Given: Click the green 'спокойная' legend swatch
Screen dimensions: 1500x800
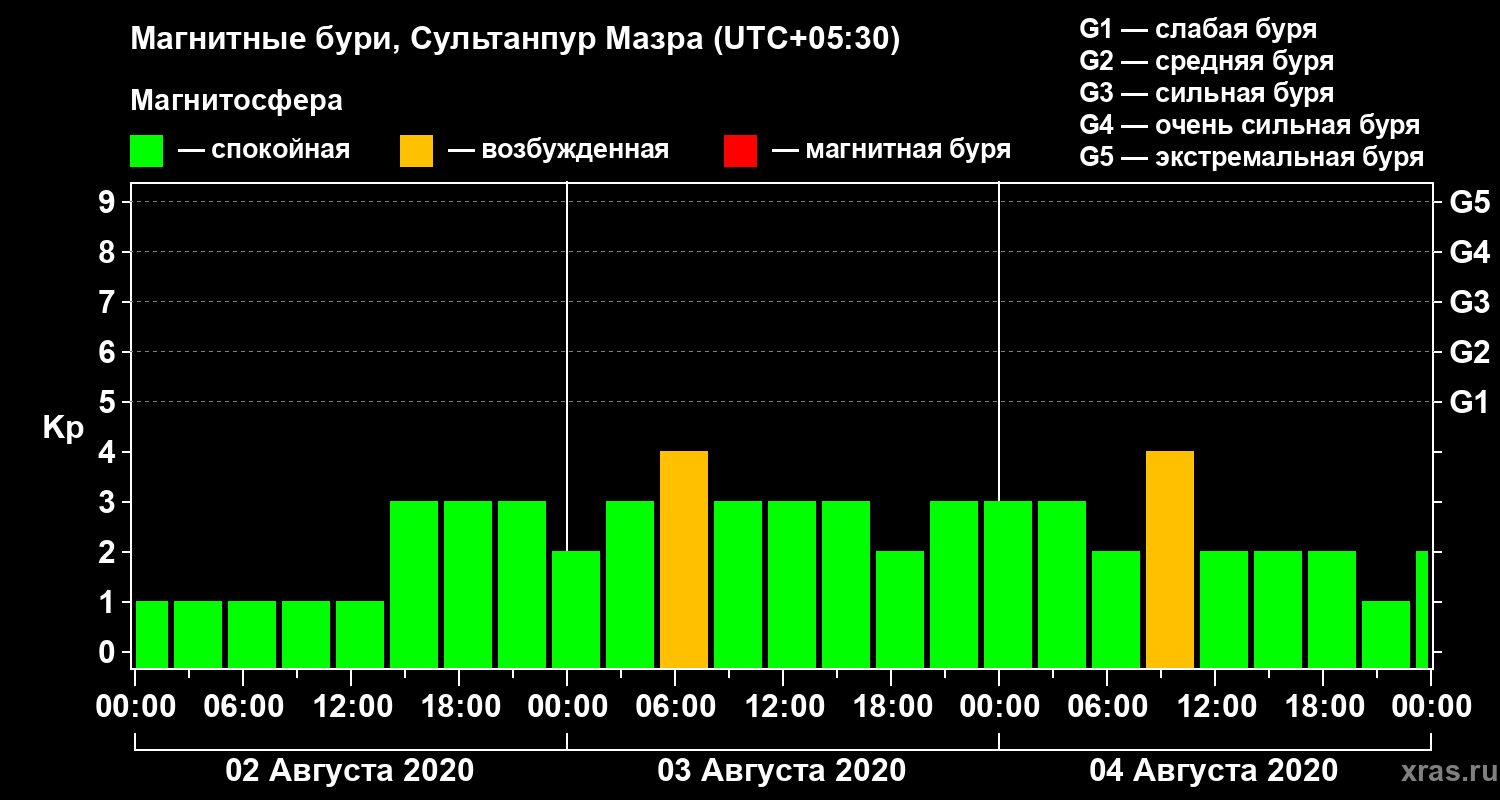Looking at the screenshot, I should tap(146, 151).
